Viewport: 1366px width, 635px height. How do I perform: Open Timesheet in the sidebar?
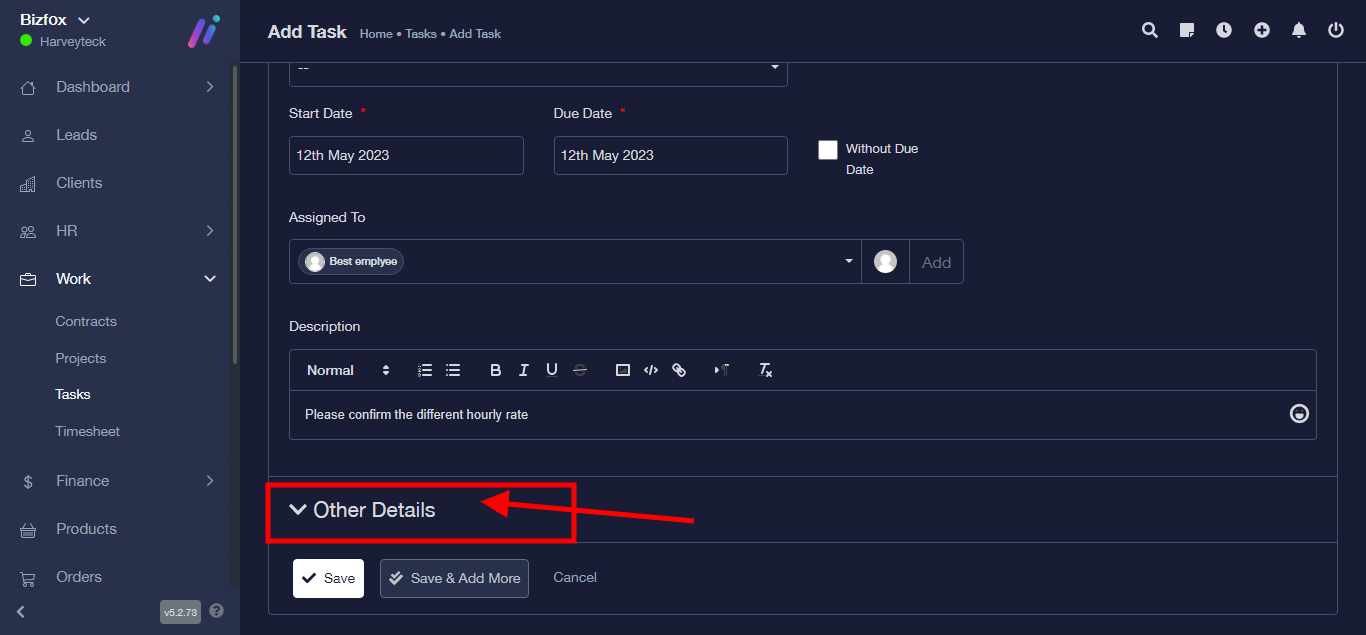pyautogui.click(x=87, y=431)
